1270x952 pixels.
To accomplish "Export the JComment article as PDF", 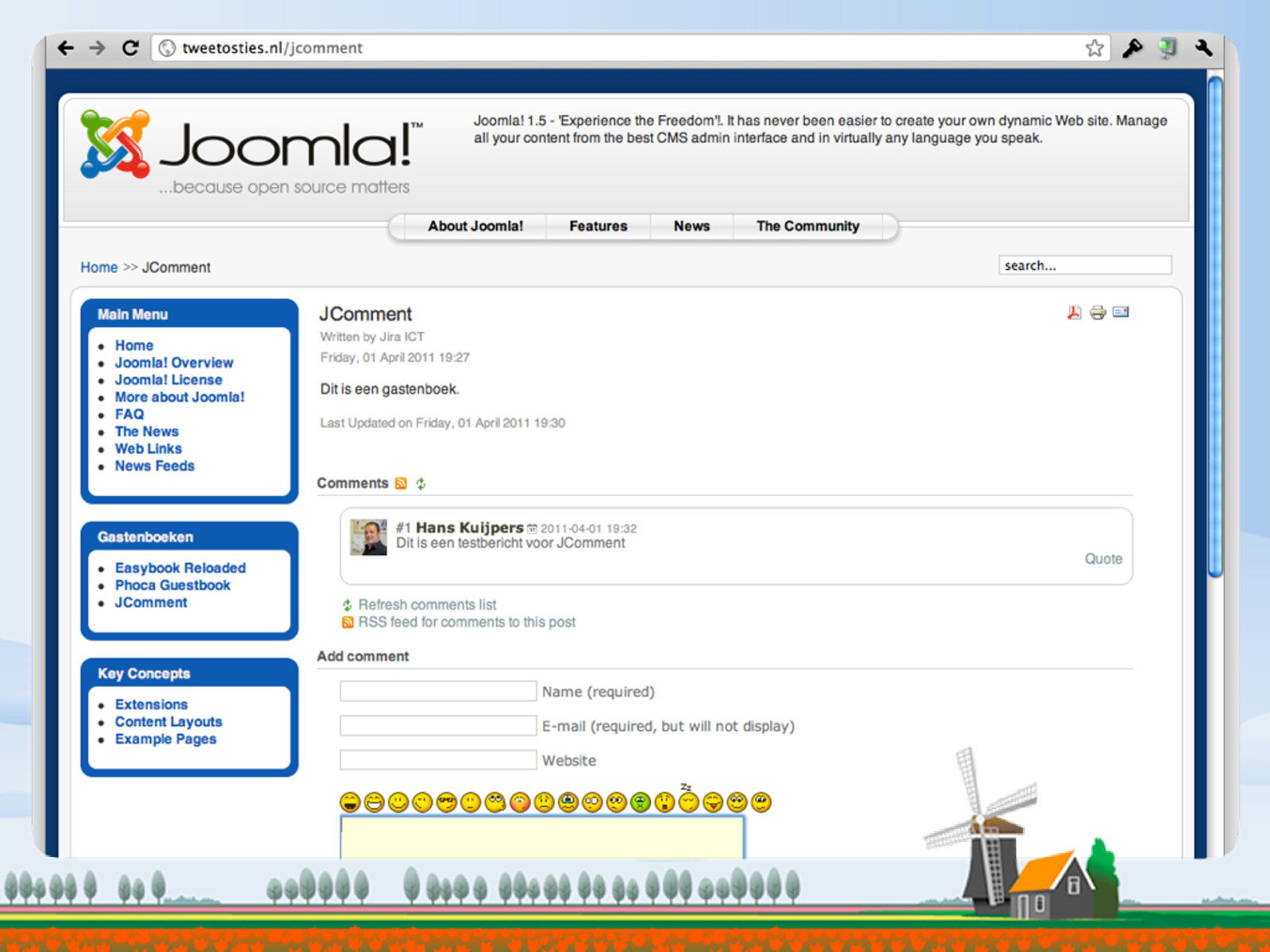I will tap(1075, 313).
